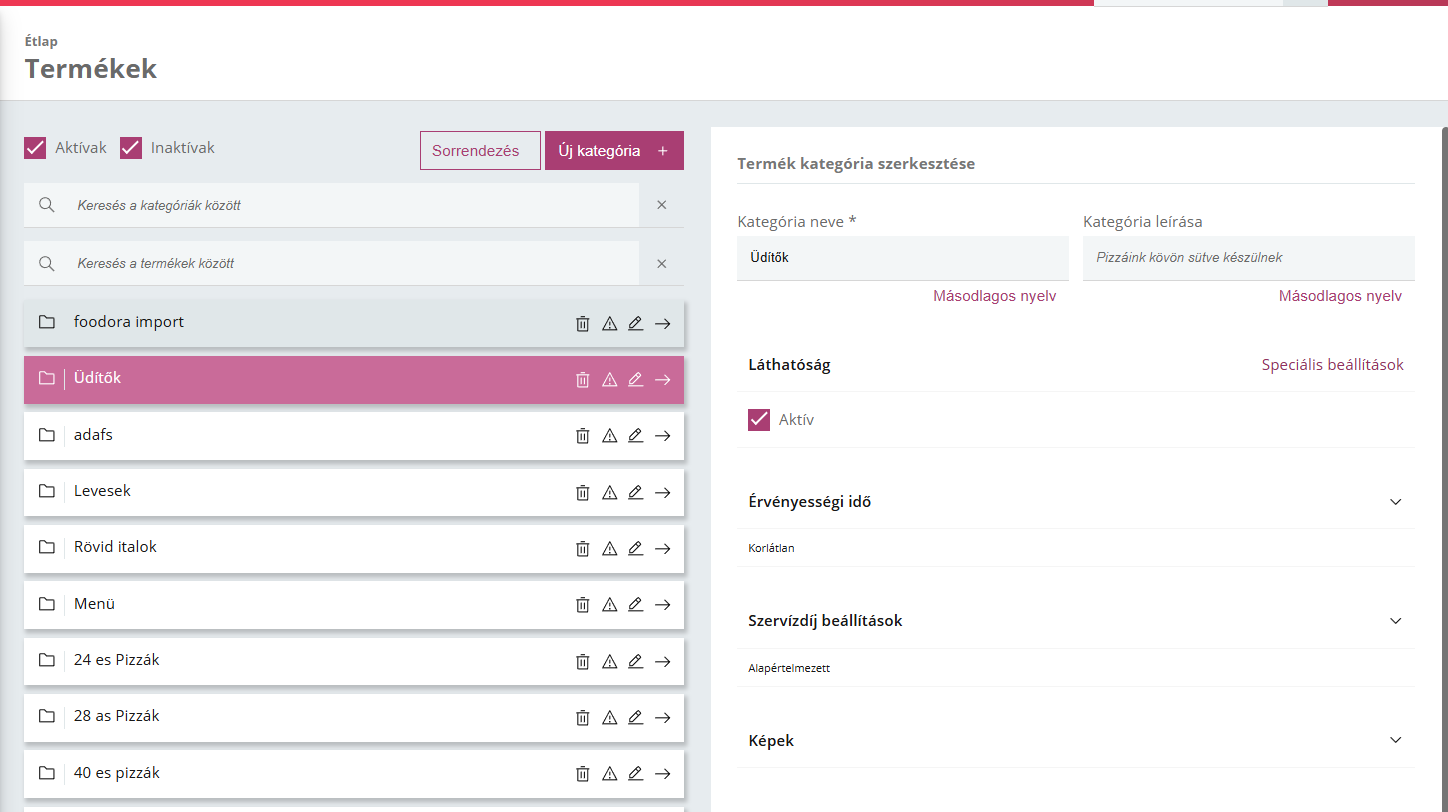Edit the Rövid italok category with the pencil icon
Viewport: 1448px width, 812px height.
635,548
